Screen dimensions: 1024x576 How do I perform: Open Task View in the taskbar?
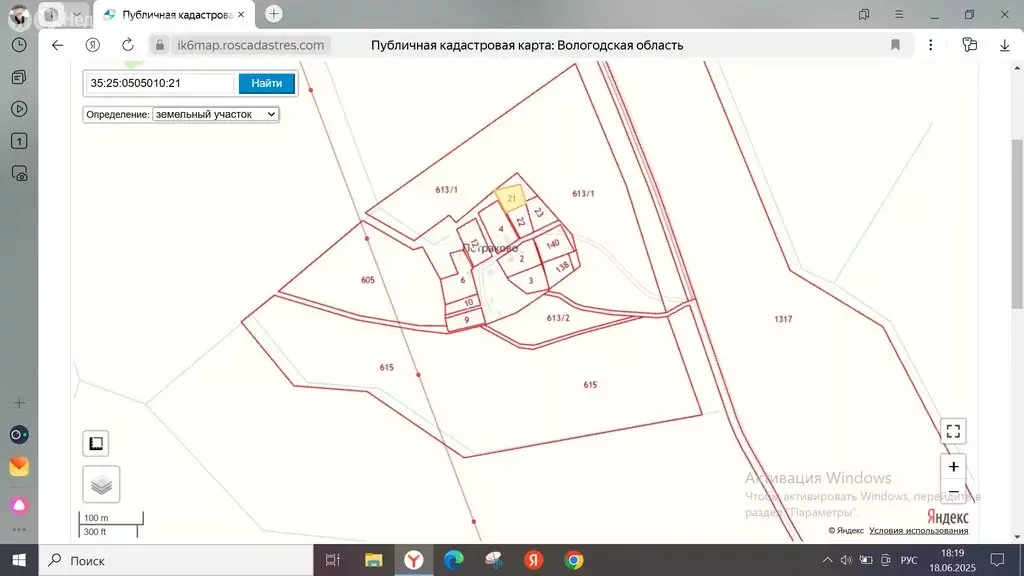coord(332,560)
